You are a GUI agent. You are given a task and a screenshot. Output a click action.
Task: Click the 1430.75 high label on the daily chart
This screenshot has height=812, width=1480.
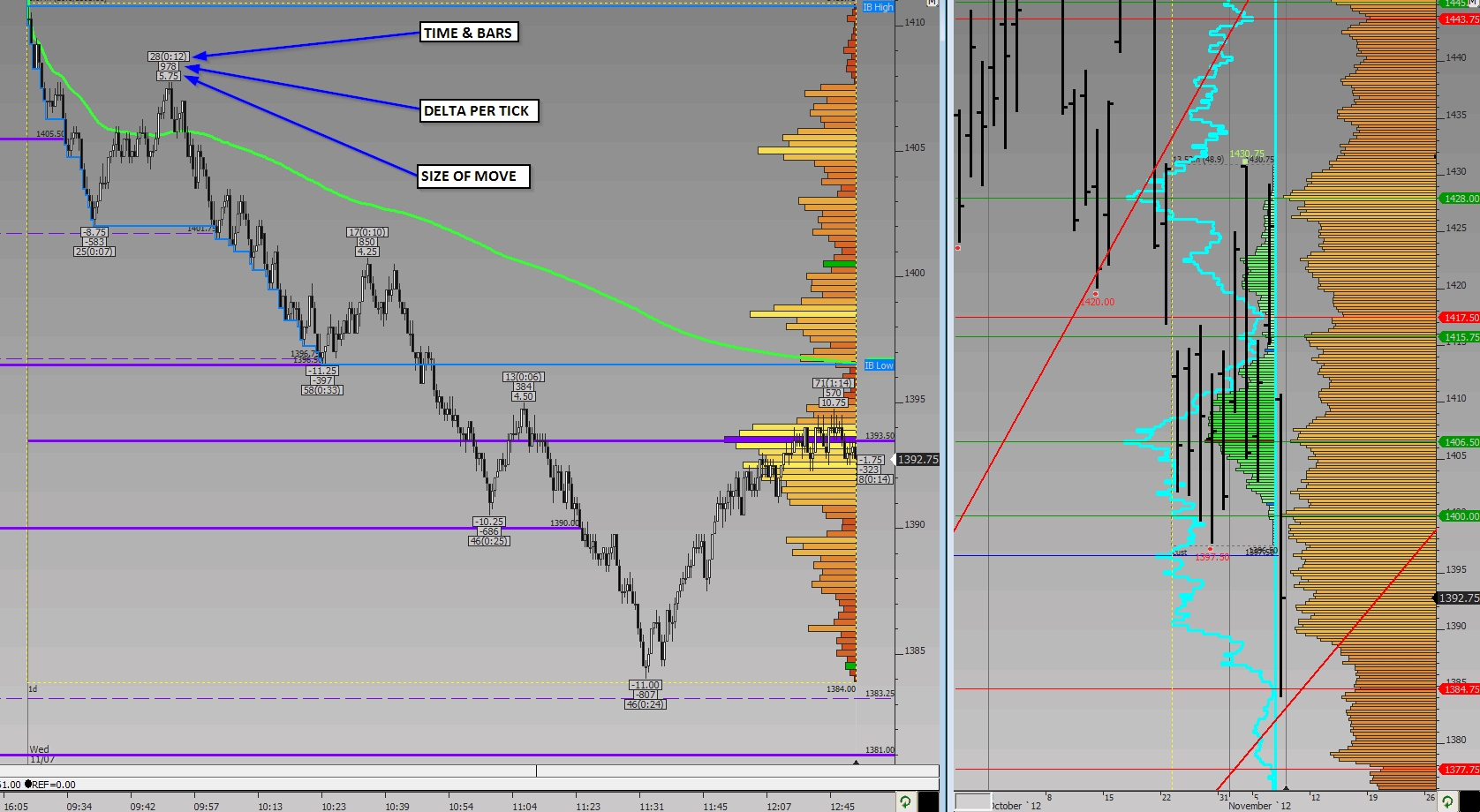tap(1247, 154)
